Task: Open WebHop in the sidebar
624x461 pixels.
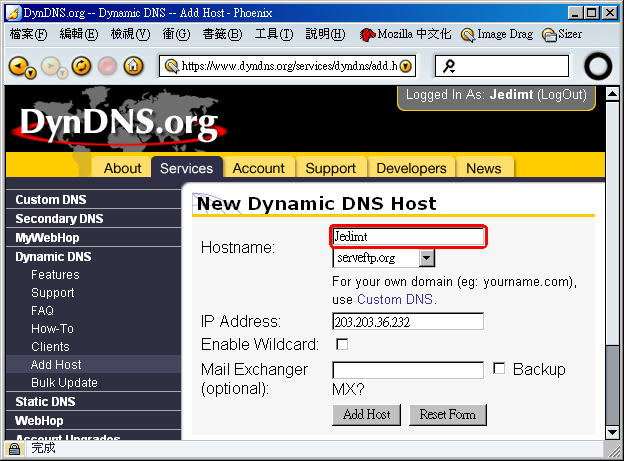Action: (39, 421)
